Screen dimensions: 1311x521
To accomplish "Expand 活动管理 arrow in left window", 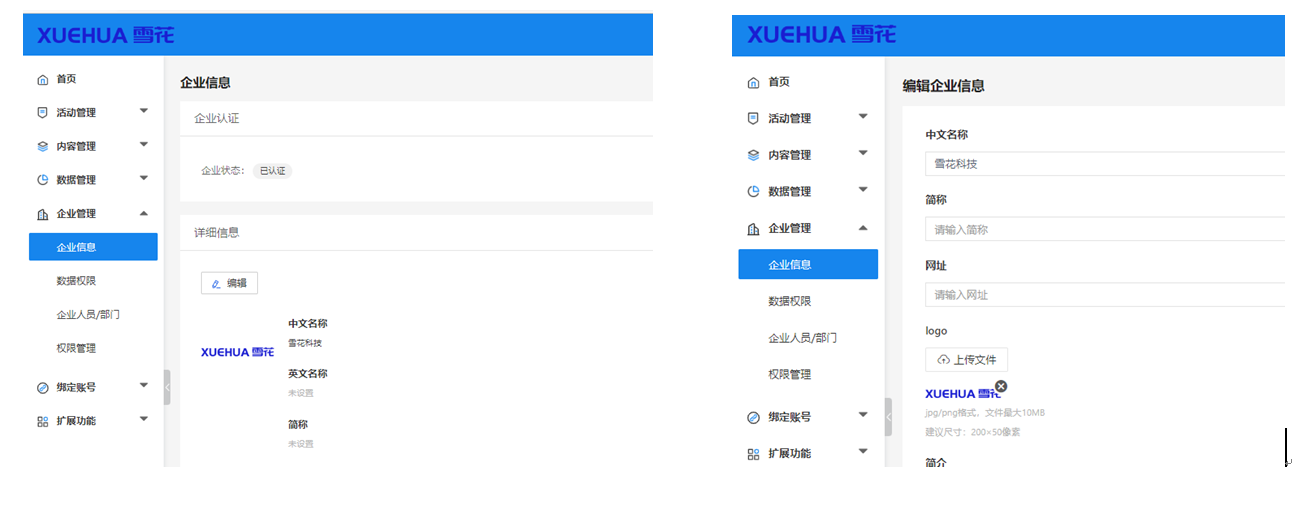I will pyautogui.click(x=144, y=111).
